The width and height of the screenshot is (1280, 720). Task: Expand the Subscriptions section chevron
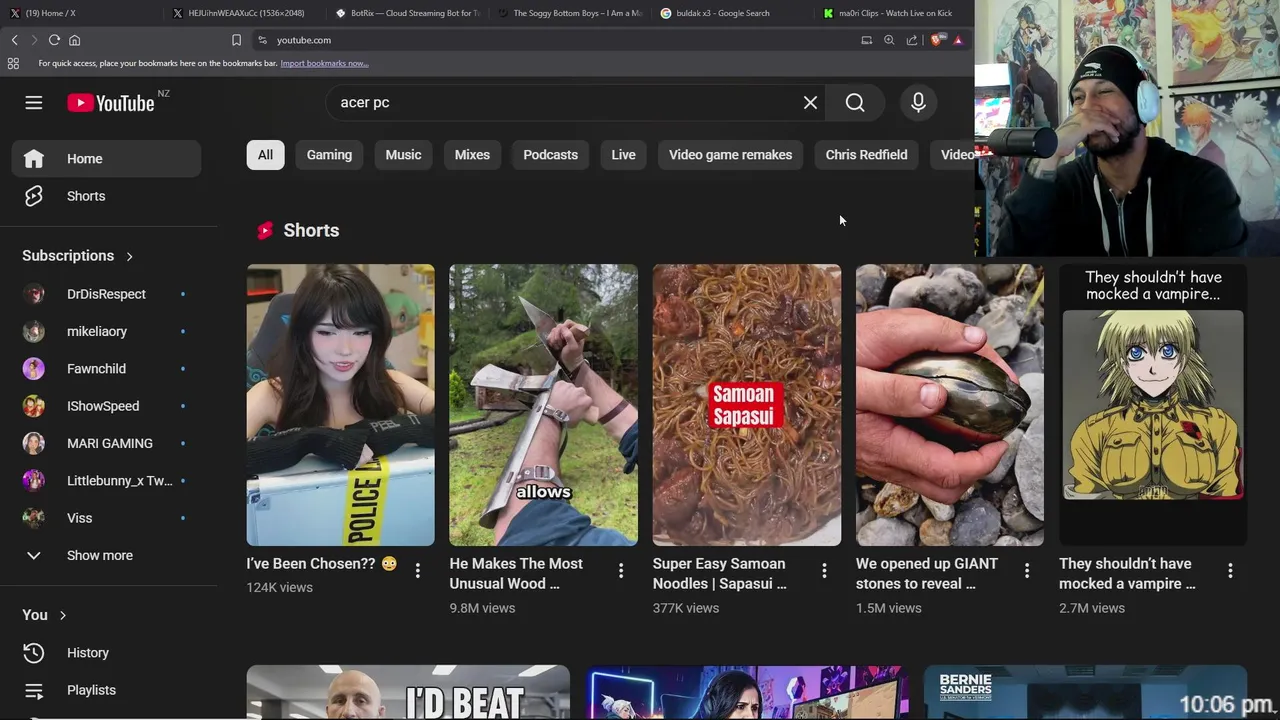[x=129, y=256]
